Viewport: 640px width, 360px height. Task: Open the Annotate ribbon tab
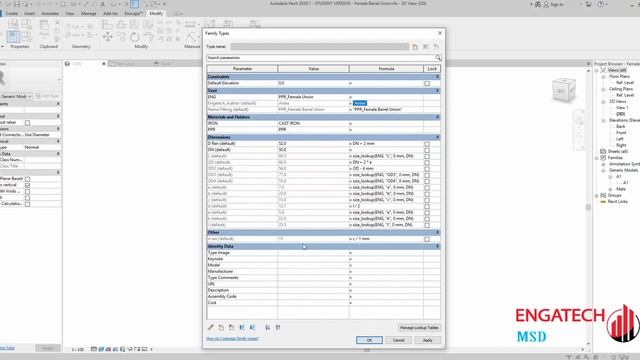point(50,13)
